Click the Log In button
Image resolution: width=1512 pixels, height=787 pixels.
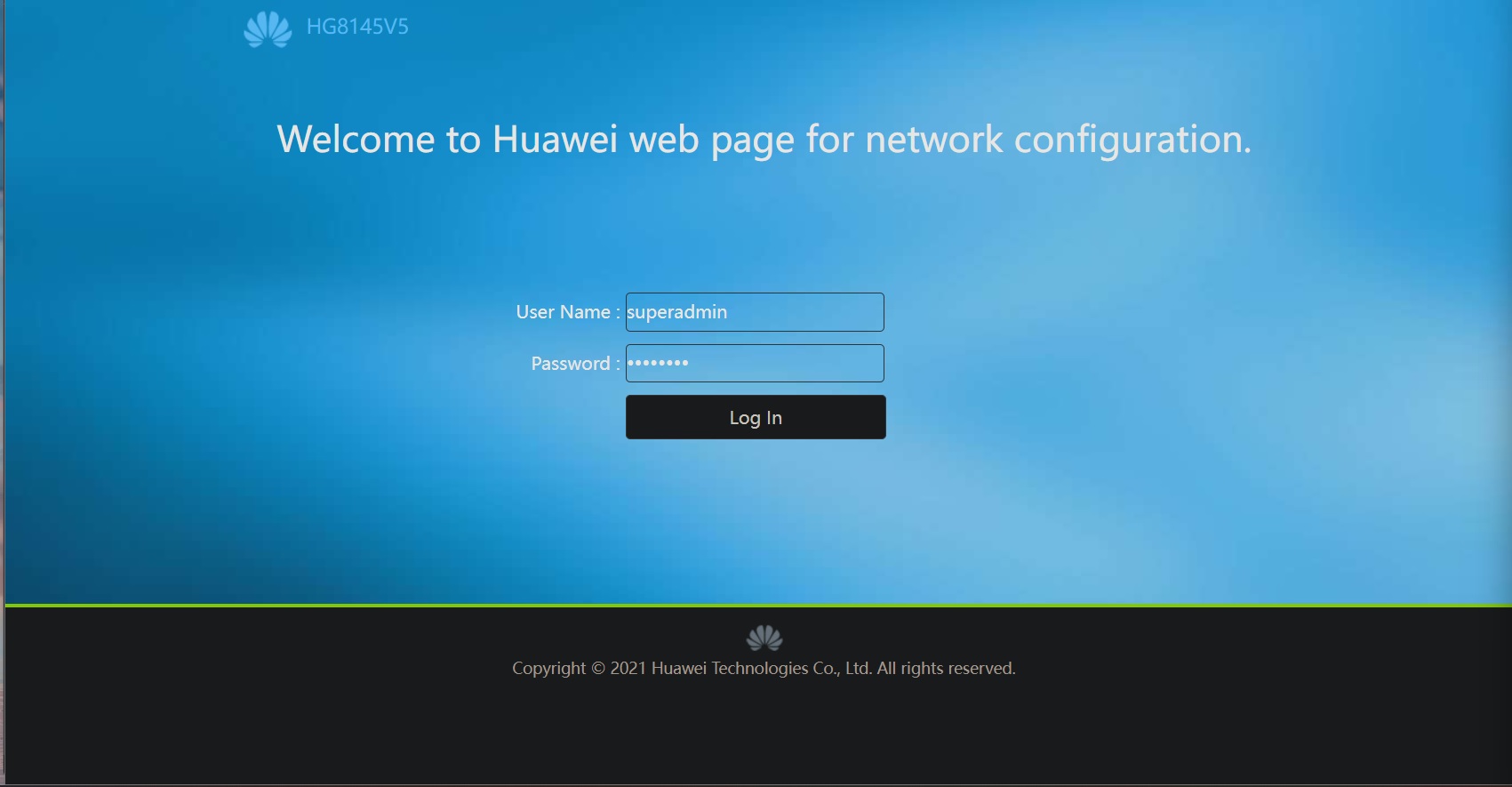756,417
